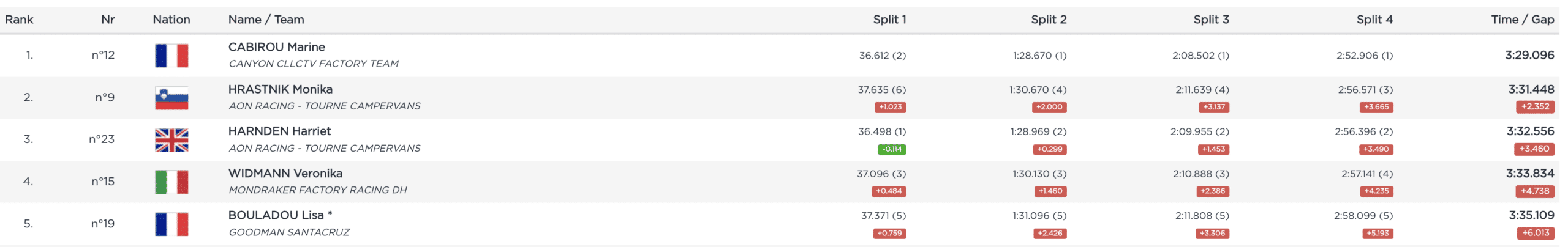Click the winning time 3:29.096
This screenshot has height=247, width=1568.
1529,55
